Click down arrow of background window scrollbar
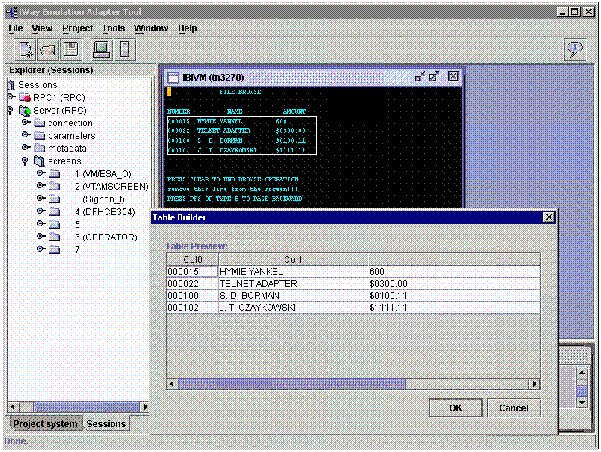 click(582, 402)
